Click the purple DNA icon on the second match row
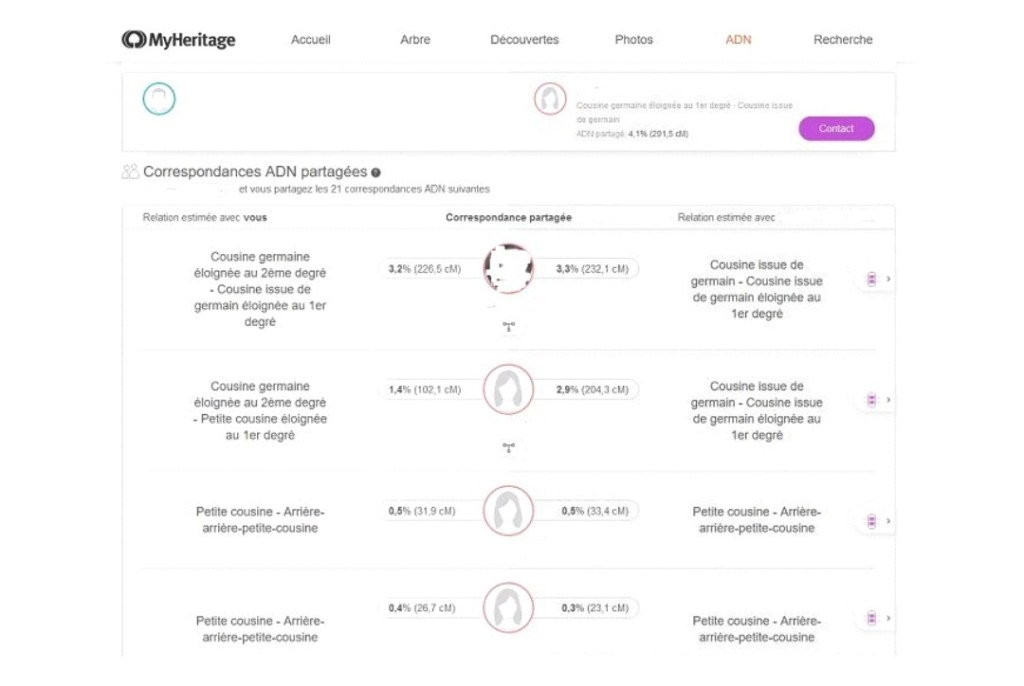The image size is (1024, 686). pos(871,400)
